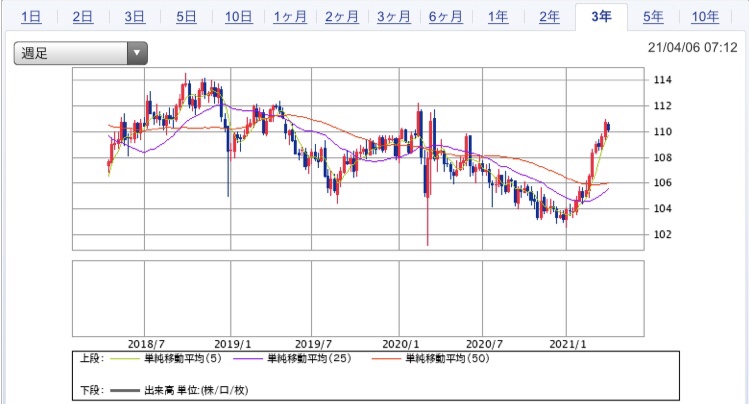Open the 6ヶ月 period tab
Image resolution: width=750 pixels, height=404 pixels.
[446, 17]
